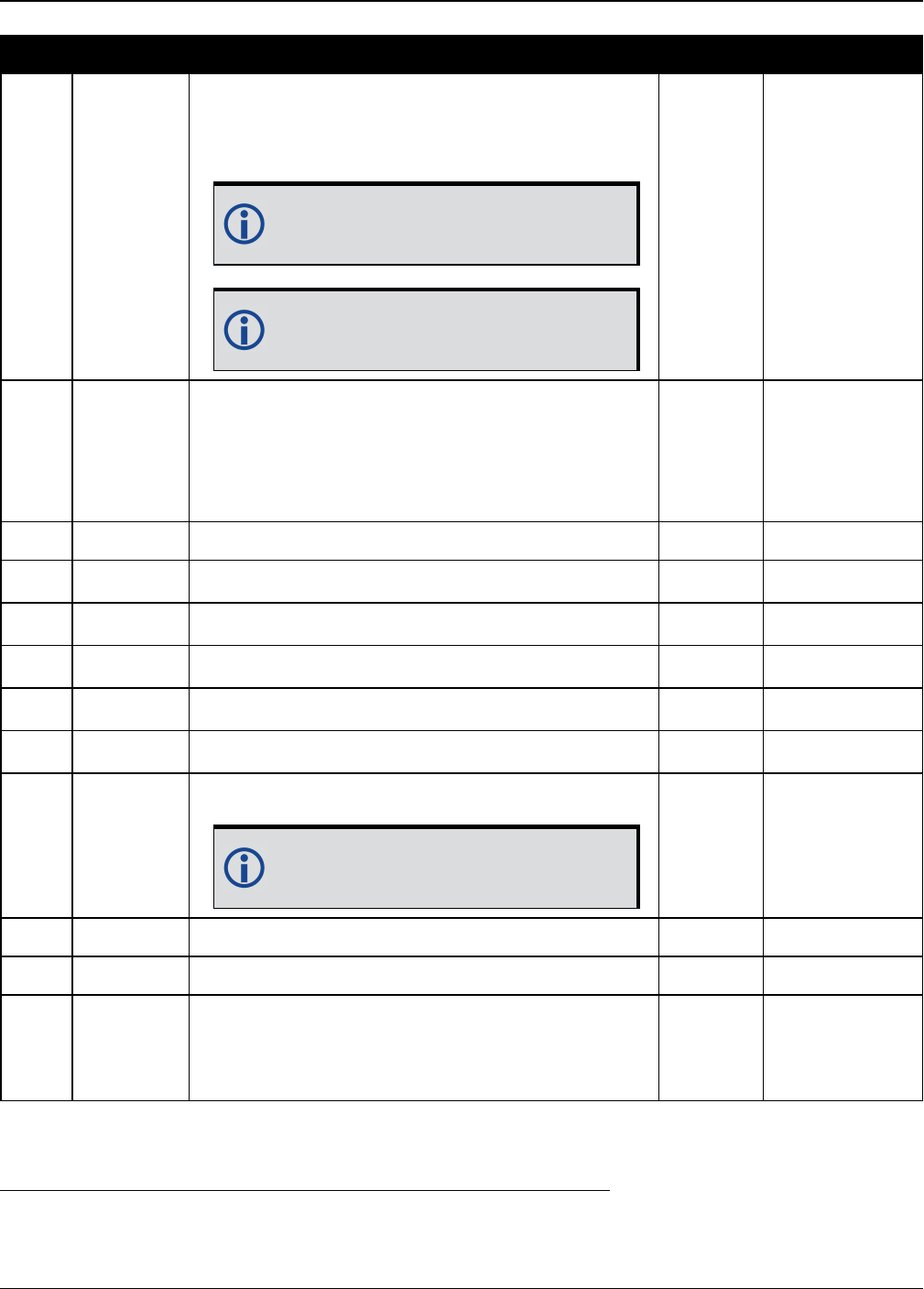Click the last-column cell of the second row

coord(842,451)
